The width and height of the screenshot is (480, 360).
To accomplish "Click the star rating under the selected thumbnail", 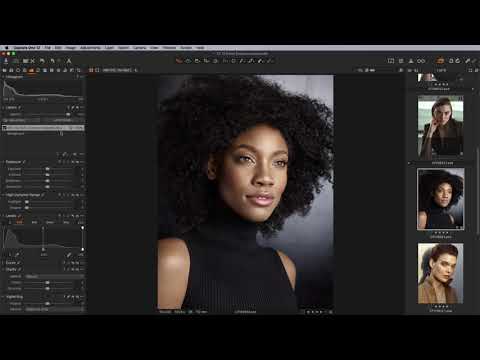I will click(x=441, y=233).
